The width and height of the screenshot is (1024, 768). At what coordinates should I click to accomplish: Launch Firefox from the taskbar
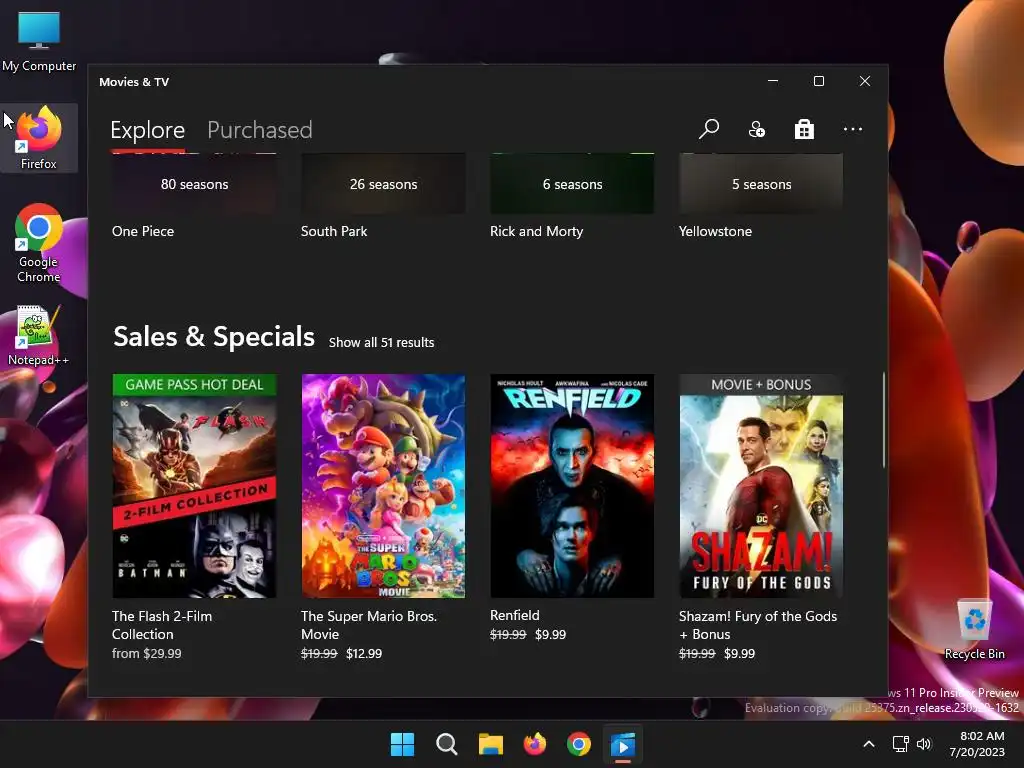535,744
